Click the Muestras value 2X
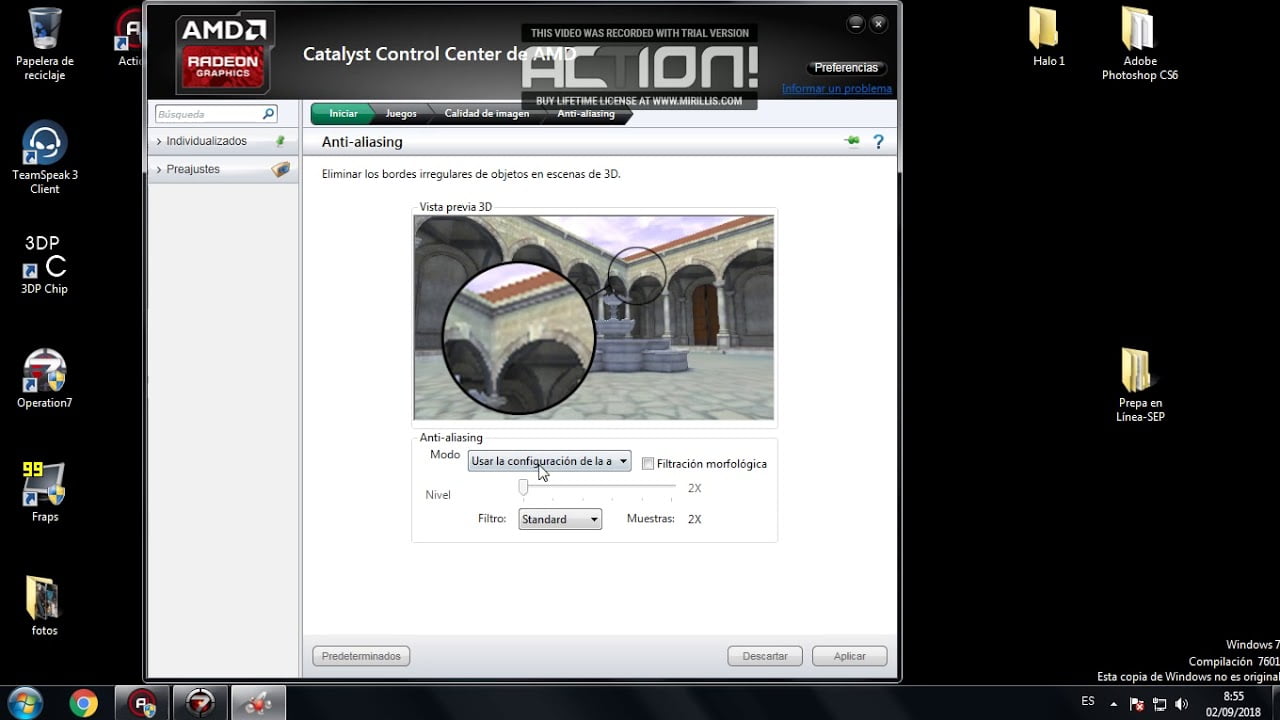This screenshot has width=1280, height=720. [x=694, y=519]
